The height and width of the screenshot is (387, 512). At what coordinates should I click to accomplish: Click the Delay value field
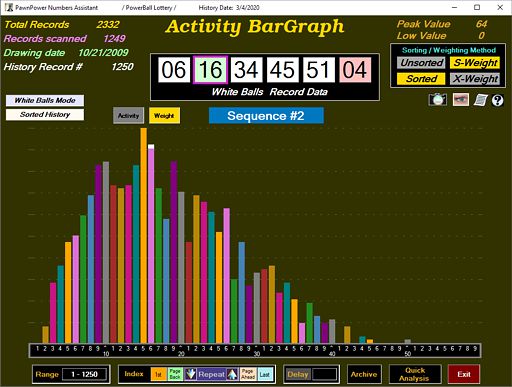pos(325,374)
